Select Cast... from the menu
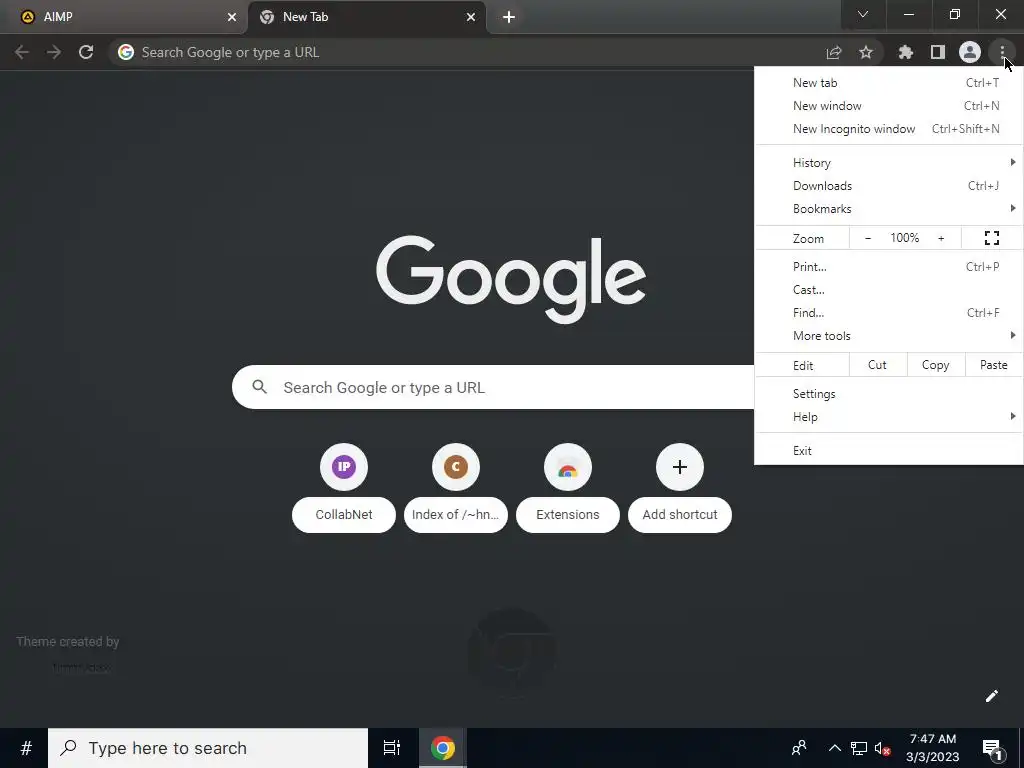This screenshot has height=768, width=1024. tap(889, 290)
